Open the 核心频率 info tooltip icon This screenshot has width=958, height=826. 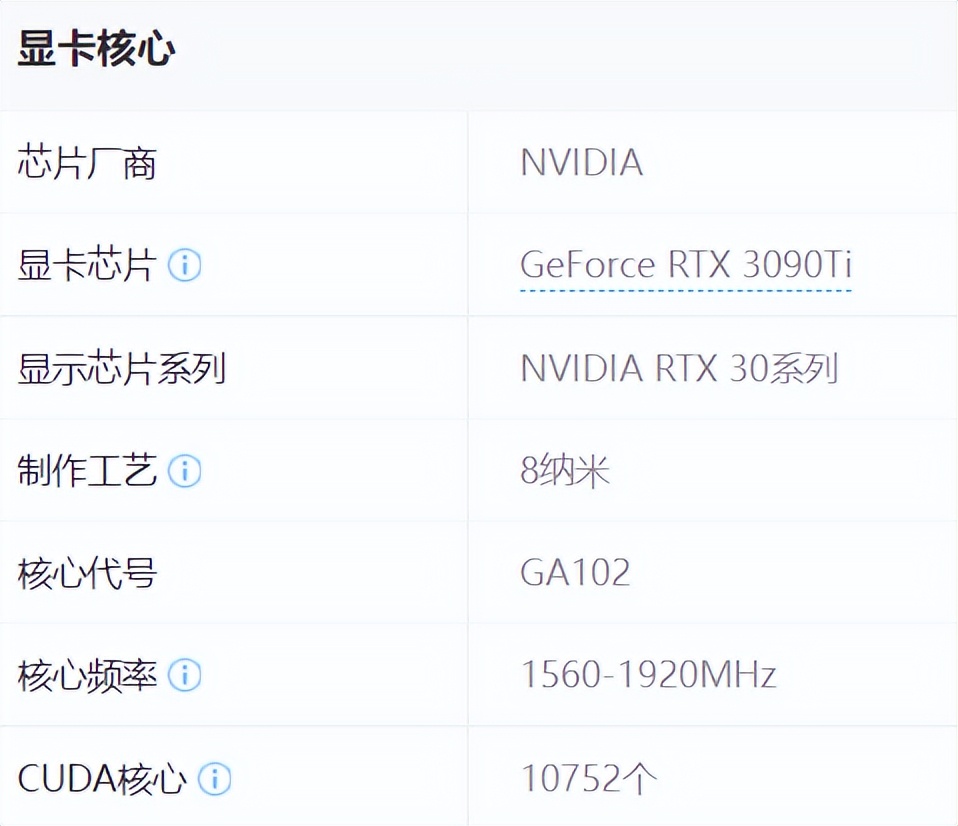[184, 676]
